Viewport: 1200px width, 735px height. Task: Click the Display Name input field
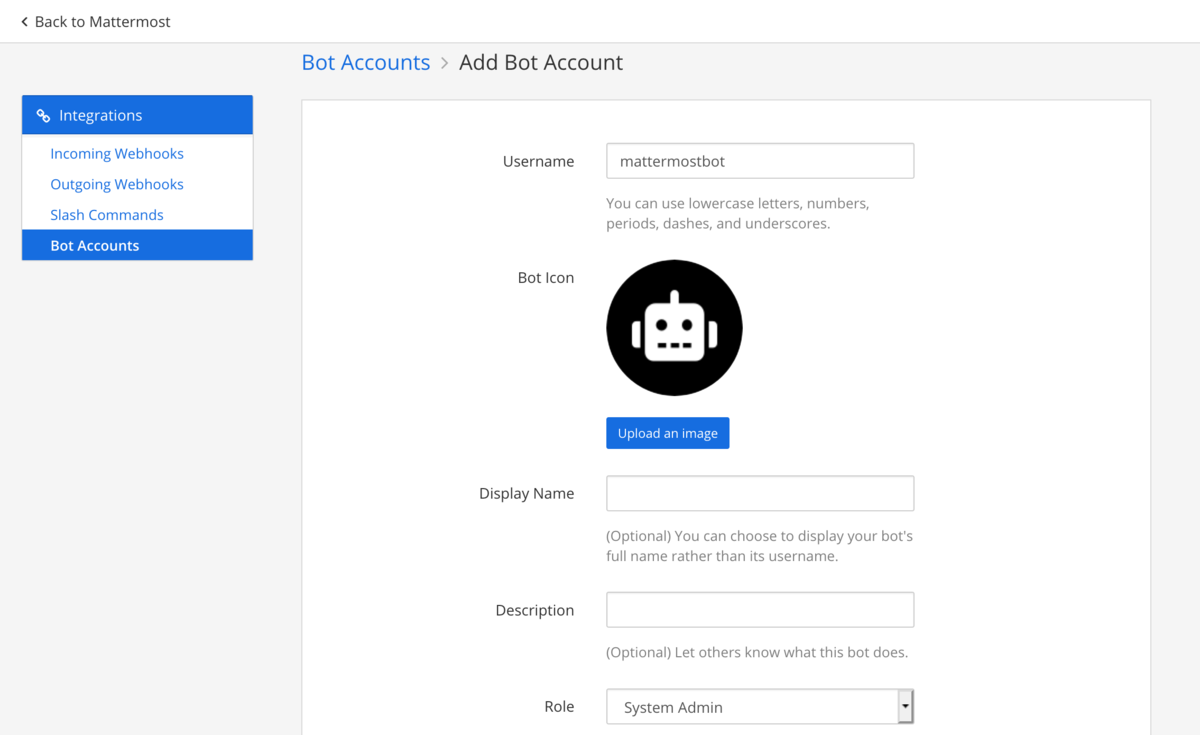pos(760,493)
